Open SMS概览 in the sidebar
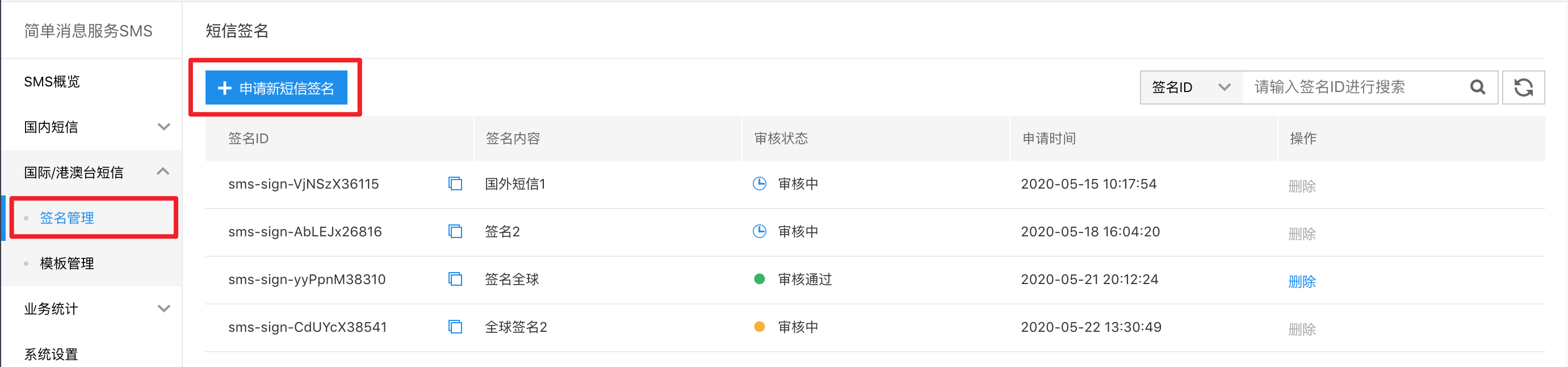The width and height of the screenshot is (1568, 367). [52, 82]
